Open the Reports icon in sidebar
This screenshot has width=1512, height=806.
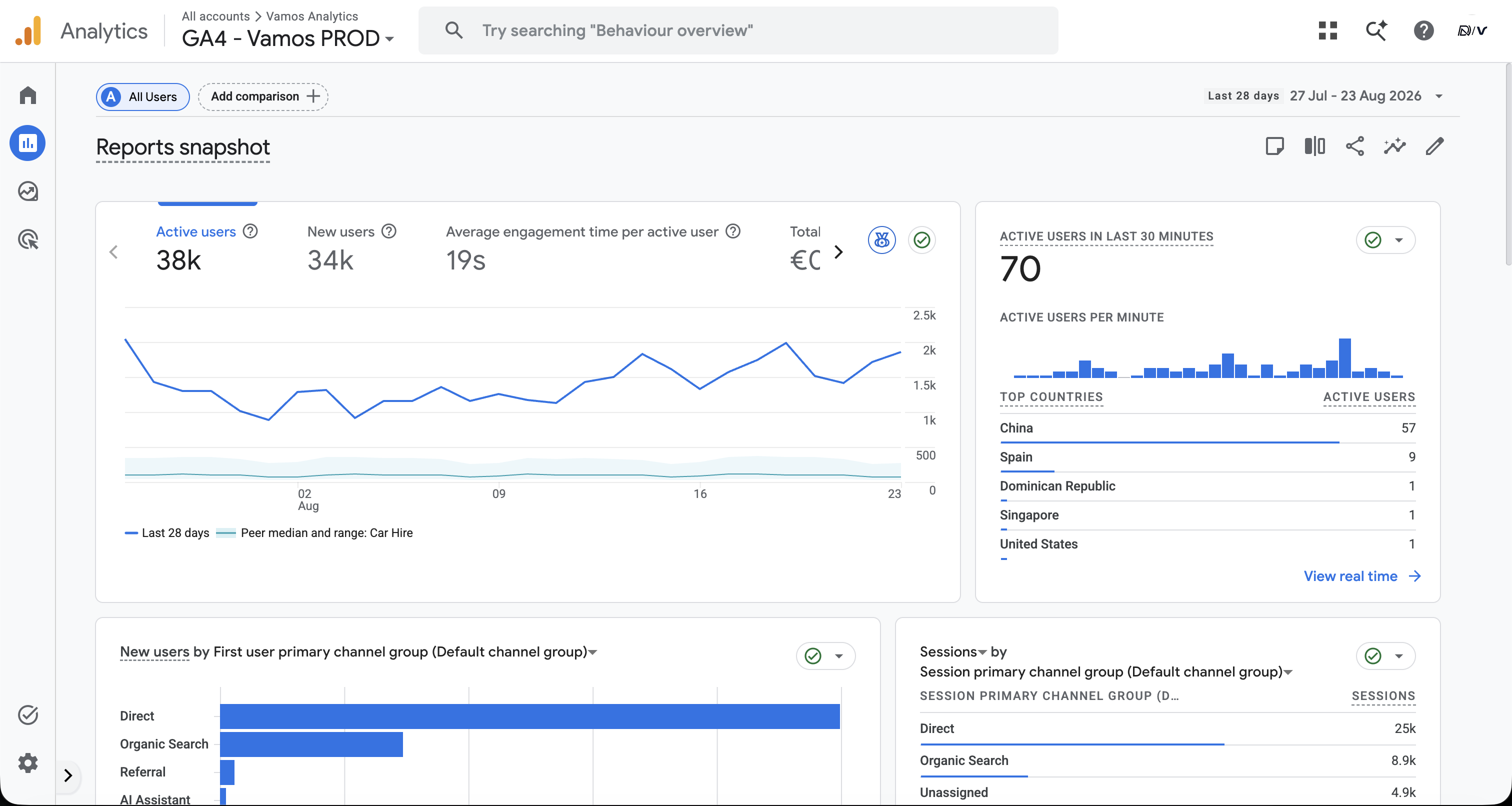pyautogui.click(x=27, y=142)
